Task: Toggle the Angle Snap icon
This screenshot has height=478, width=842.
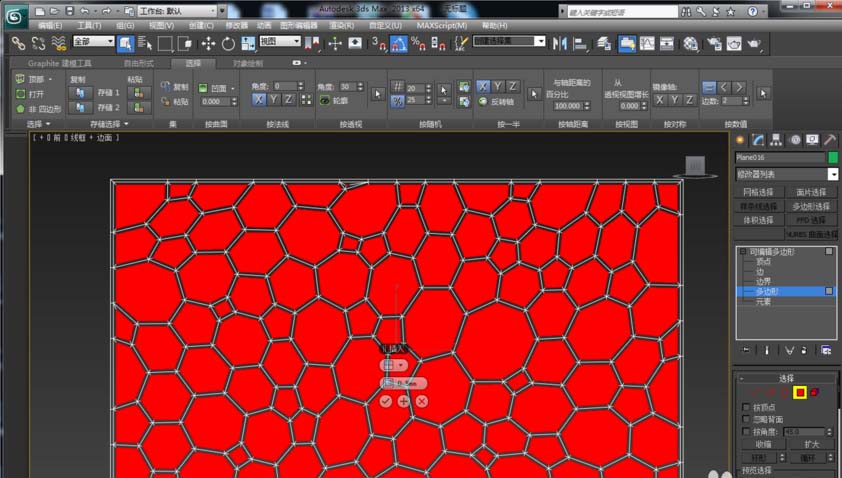Action: pos(398,44)
